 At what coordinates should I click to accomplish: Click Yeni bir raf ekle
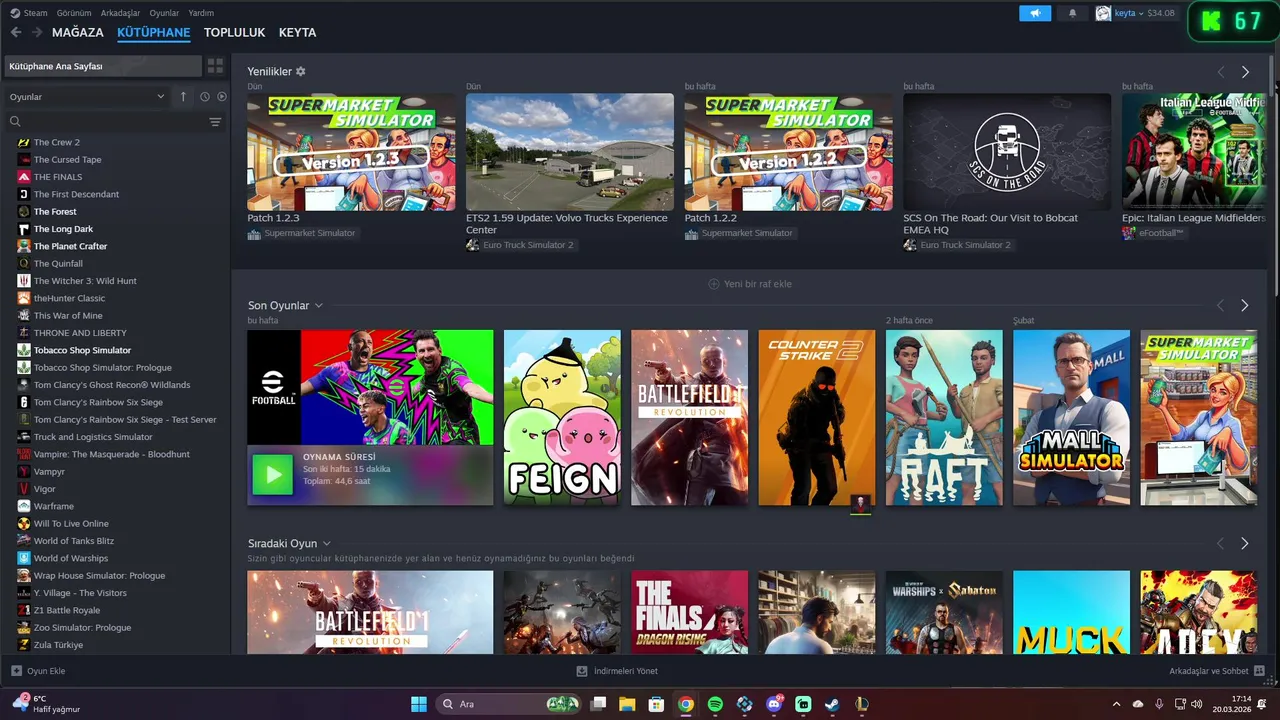click(x=750, y=284)
